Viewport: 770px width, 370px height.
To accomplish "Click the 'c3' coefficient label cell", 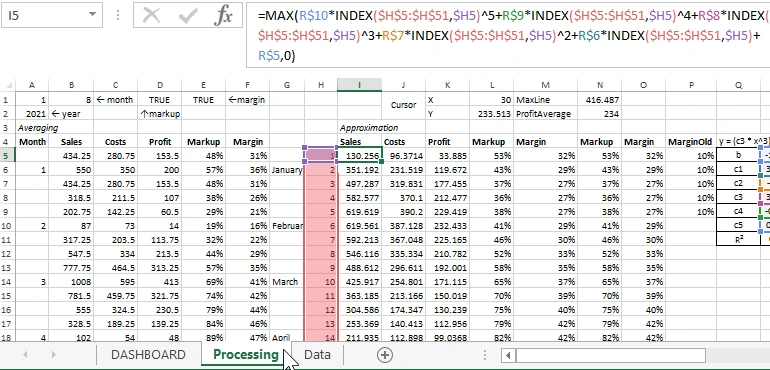I will pyautogui.click(x=738, y=198).
